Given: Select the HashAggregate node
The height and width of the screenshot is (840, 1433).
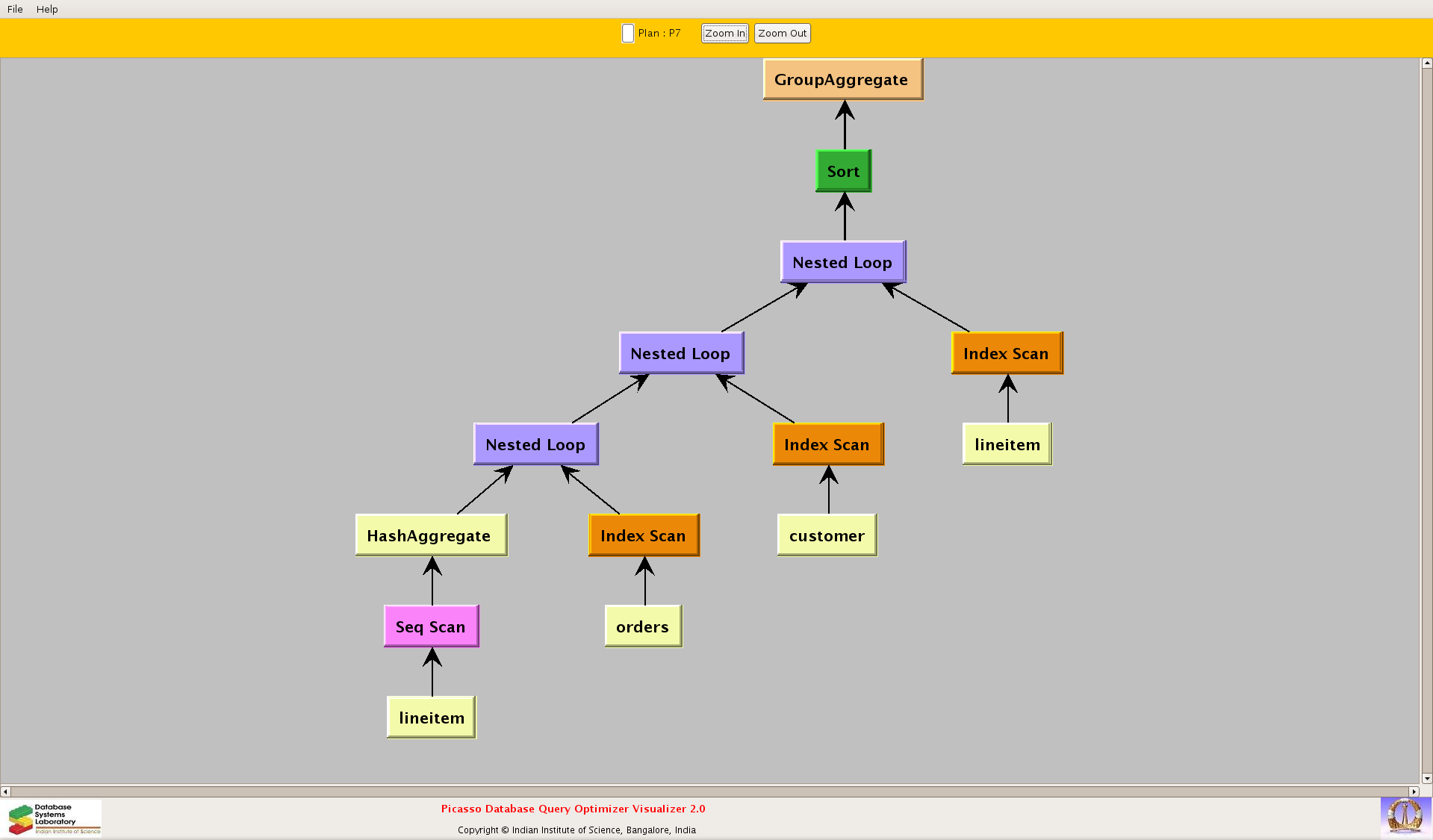Looking at the screenshot, I should click(430, 535).
